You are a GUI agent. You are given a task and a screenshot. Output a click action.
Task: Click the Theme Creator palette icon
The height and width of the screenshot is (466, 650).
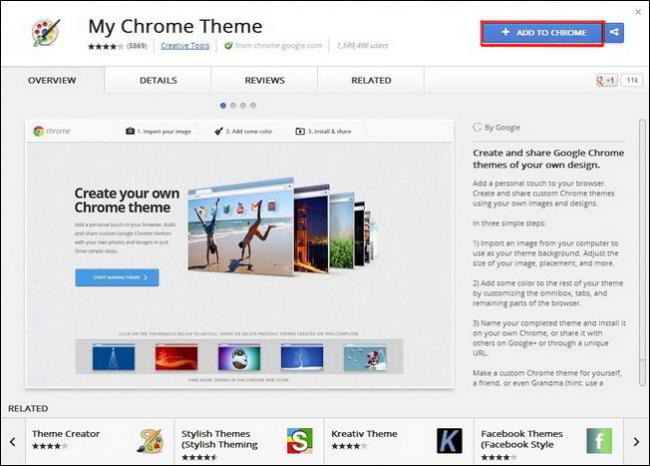point(150,441)
